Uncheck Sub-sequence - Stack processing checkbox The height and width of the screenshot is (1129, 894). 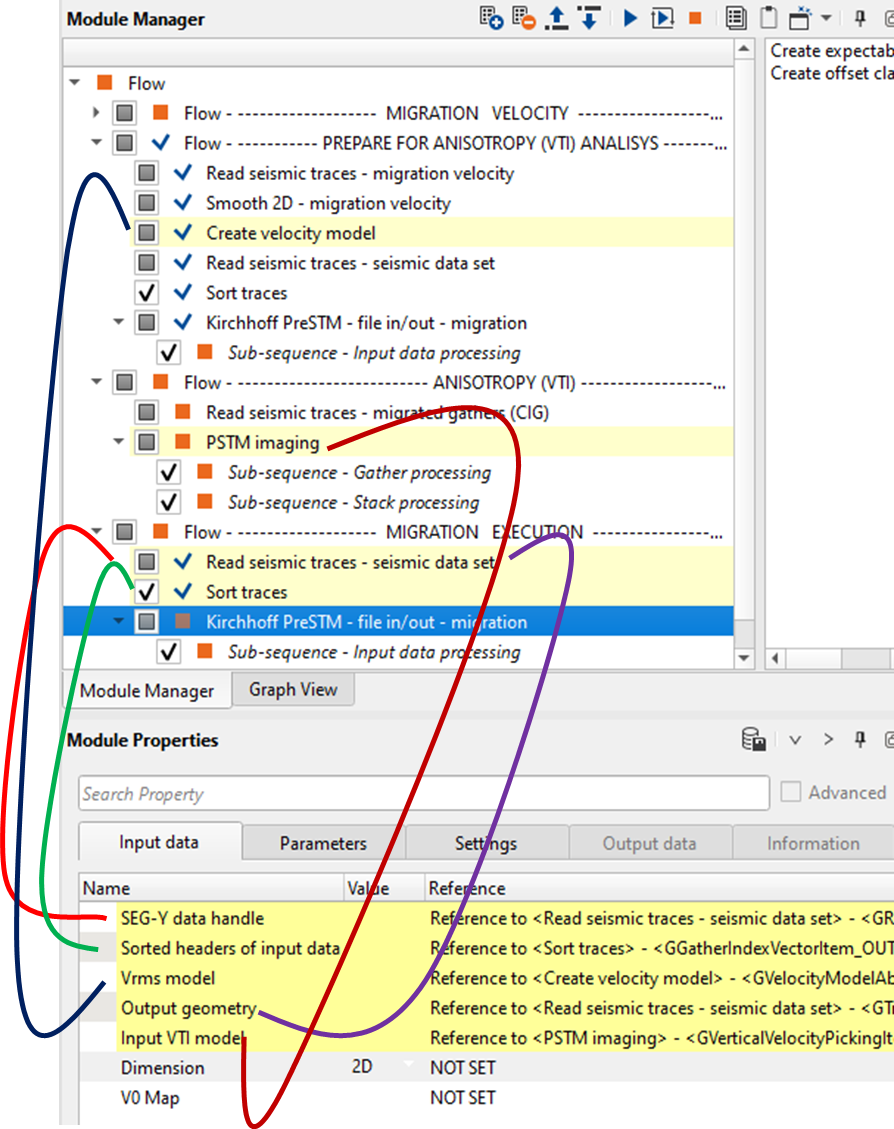tap(169, 502)
